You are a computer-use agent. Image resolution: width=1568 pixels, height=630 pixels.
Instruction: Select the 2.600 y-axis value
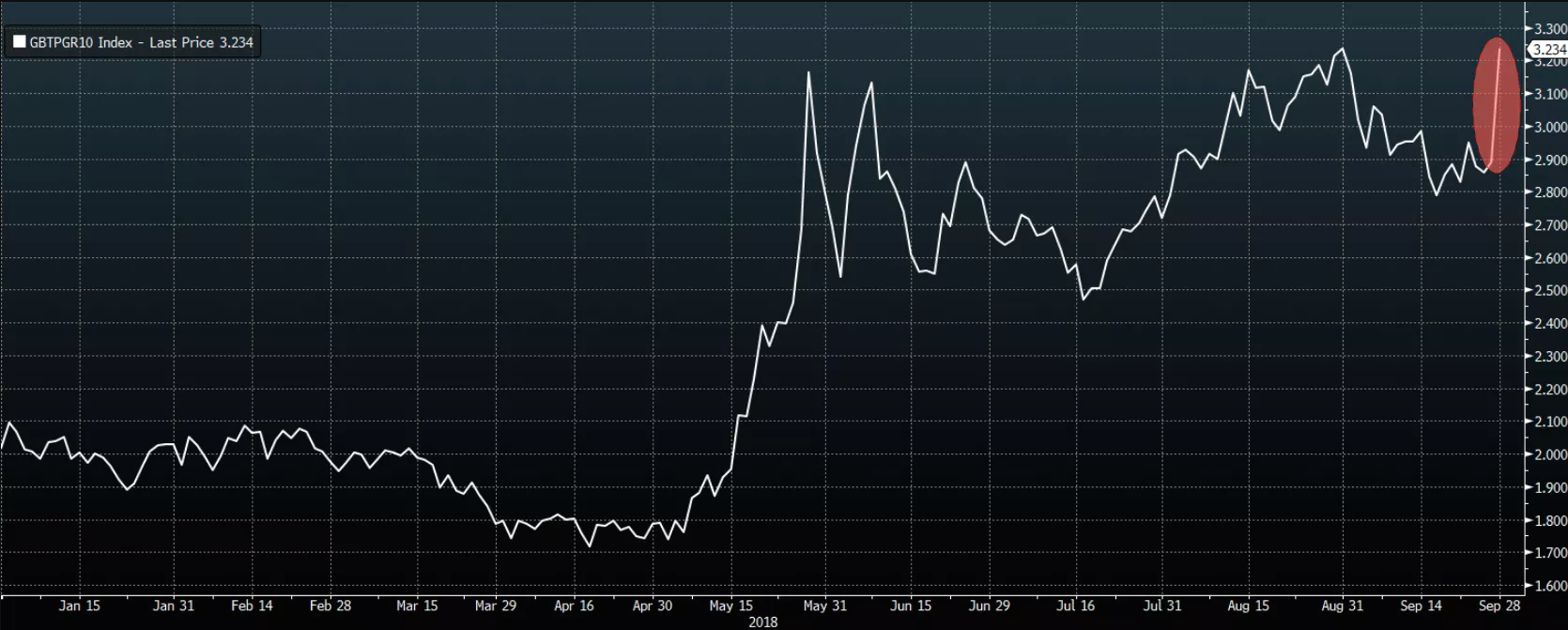click(x=1550, y=258)
